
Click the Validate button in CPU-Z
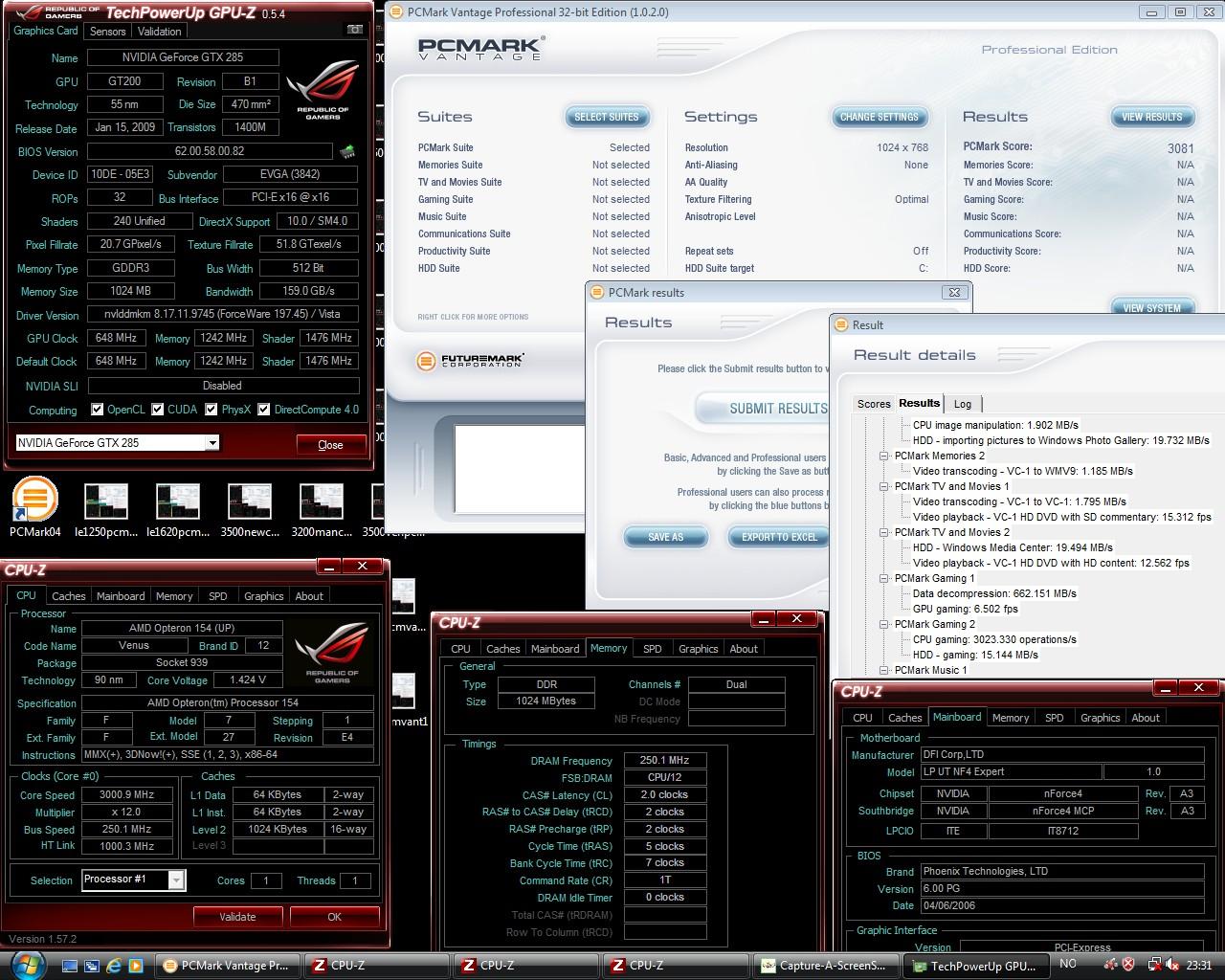tap(237, 917)
